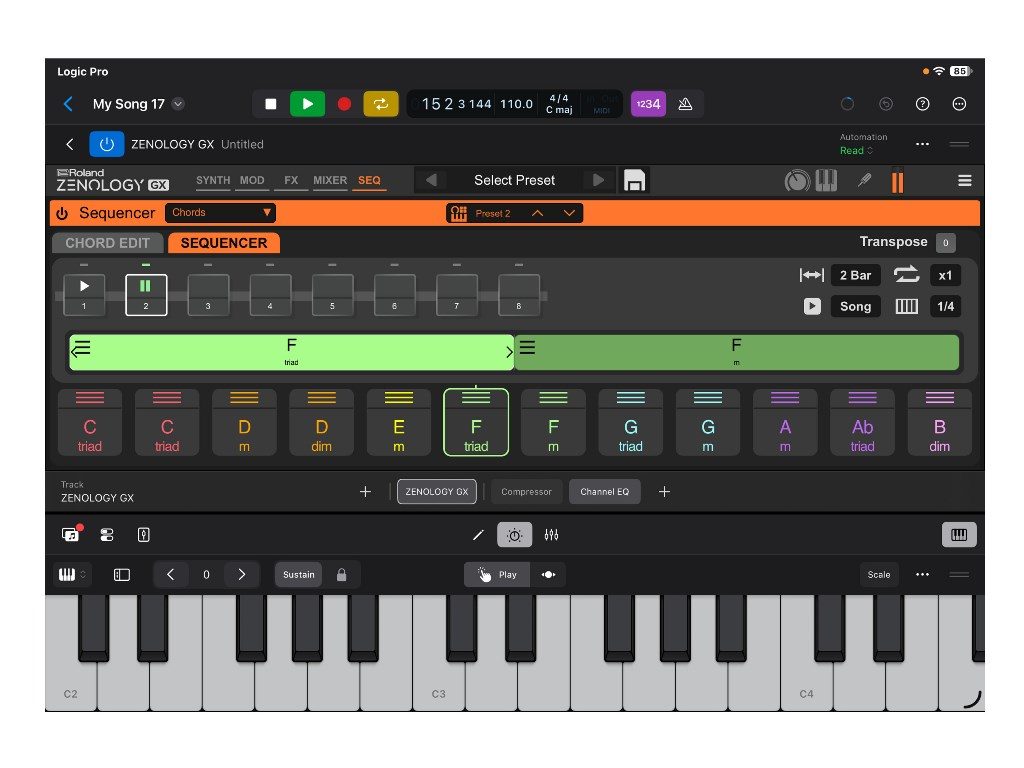Image resolution: width=1024 pixels, height=768 pixels.
Task: Toggle the keyboard play surface button
Action: [959, 535]
